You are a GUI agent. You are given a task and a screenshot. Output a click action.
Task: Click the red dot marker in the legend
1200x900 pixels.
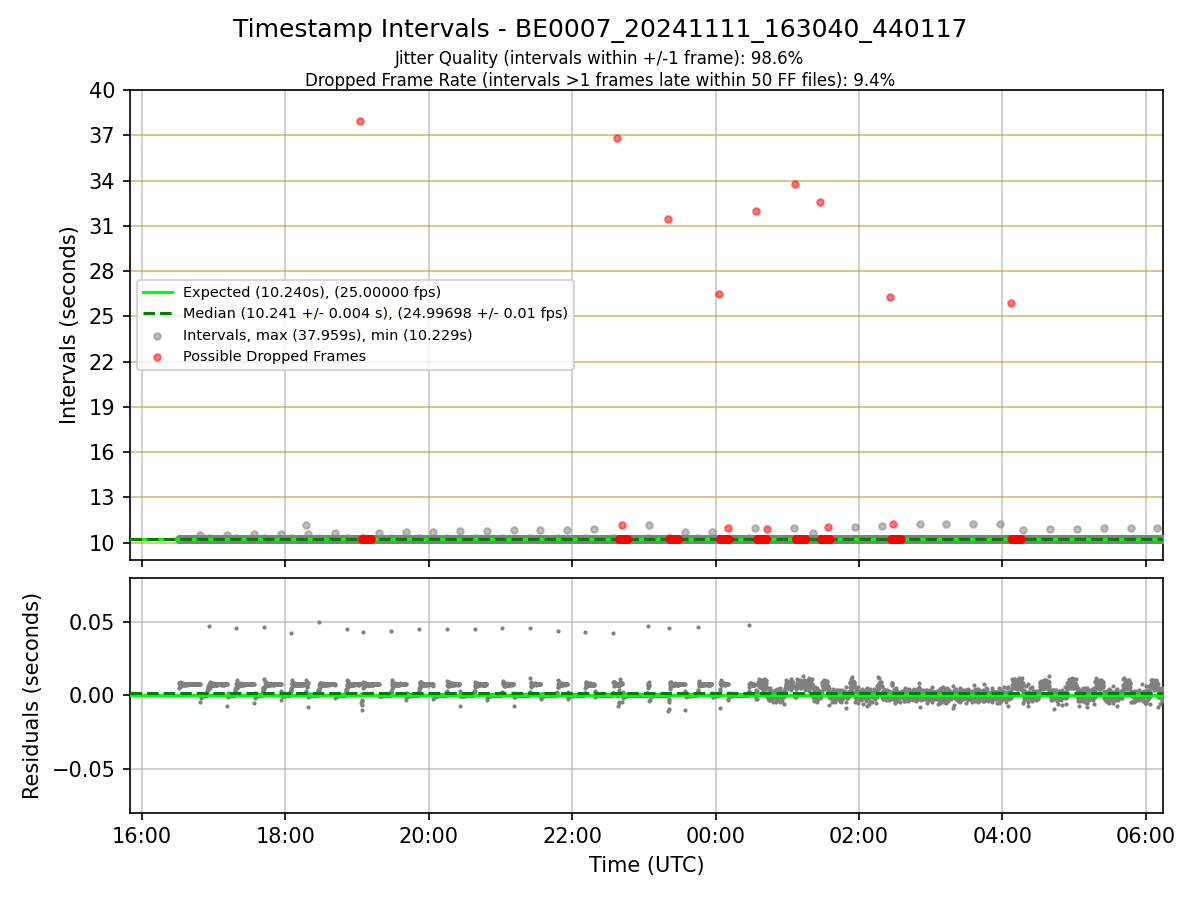(158, 357)
